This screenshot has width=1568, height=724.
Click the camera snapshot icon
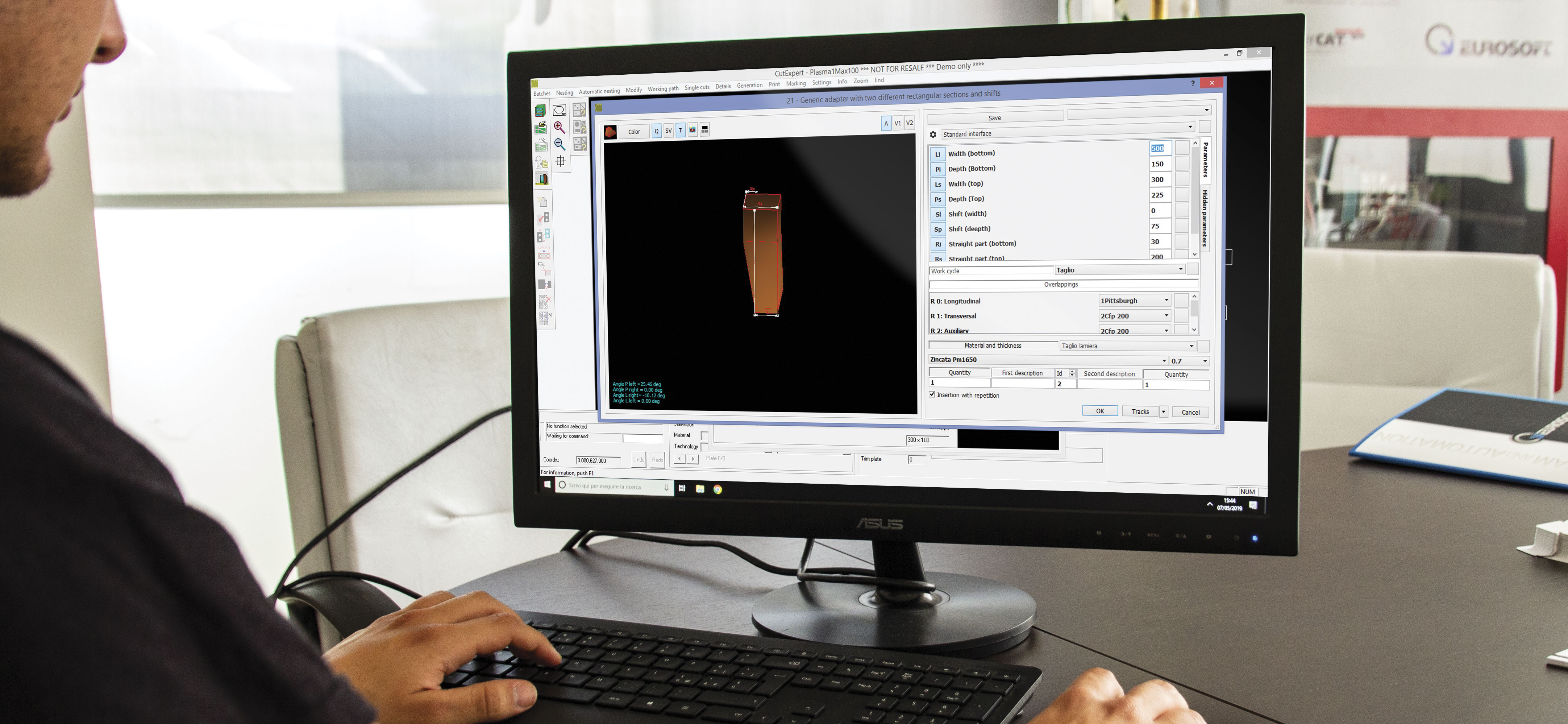(693, 130)
